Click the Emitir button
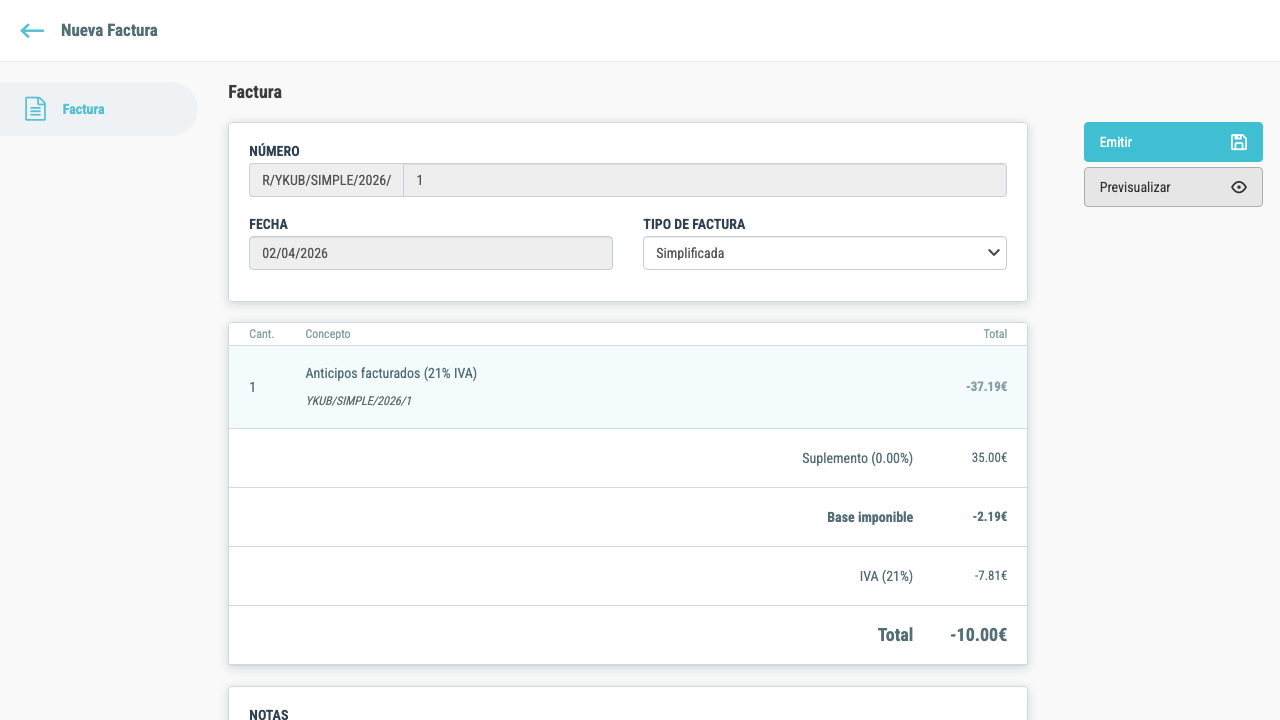This screenshot has height=720, width=1280. tap(1173, 142)
